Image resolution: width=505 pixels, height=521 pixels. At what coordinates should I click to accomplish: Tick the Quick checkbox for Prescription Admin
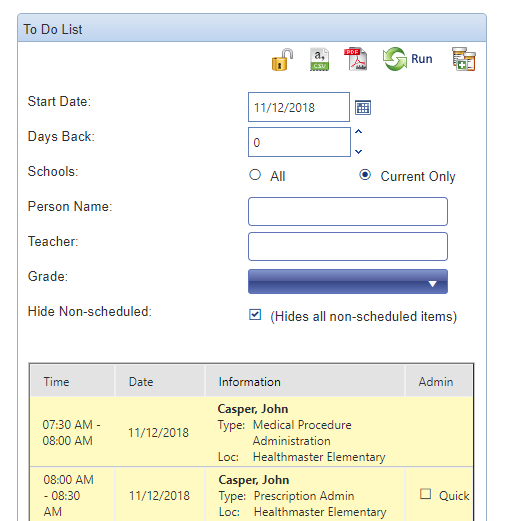pyautogui.click(x=425, y=494)
